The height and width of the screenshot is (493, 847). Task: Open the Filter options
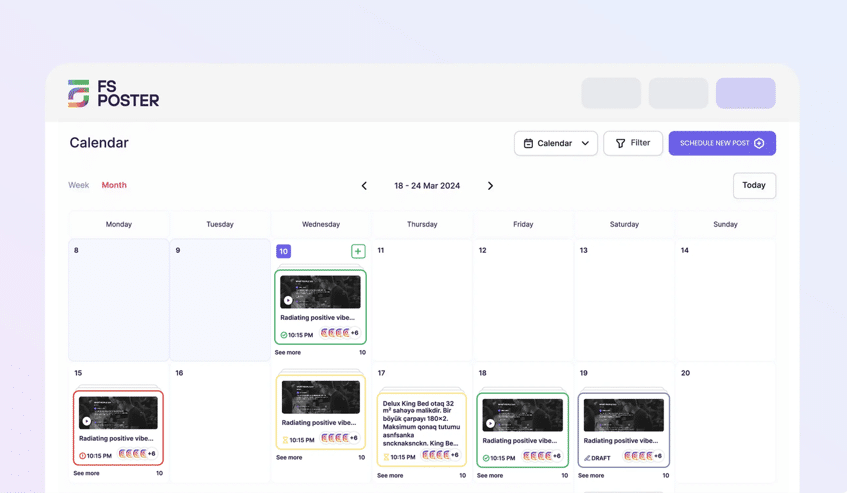633,143
